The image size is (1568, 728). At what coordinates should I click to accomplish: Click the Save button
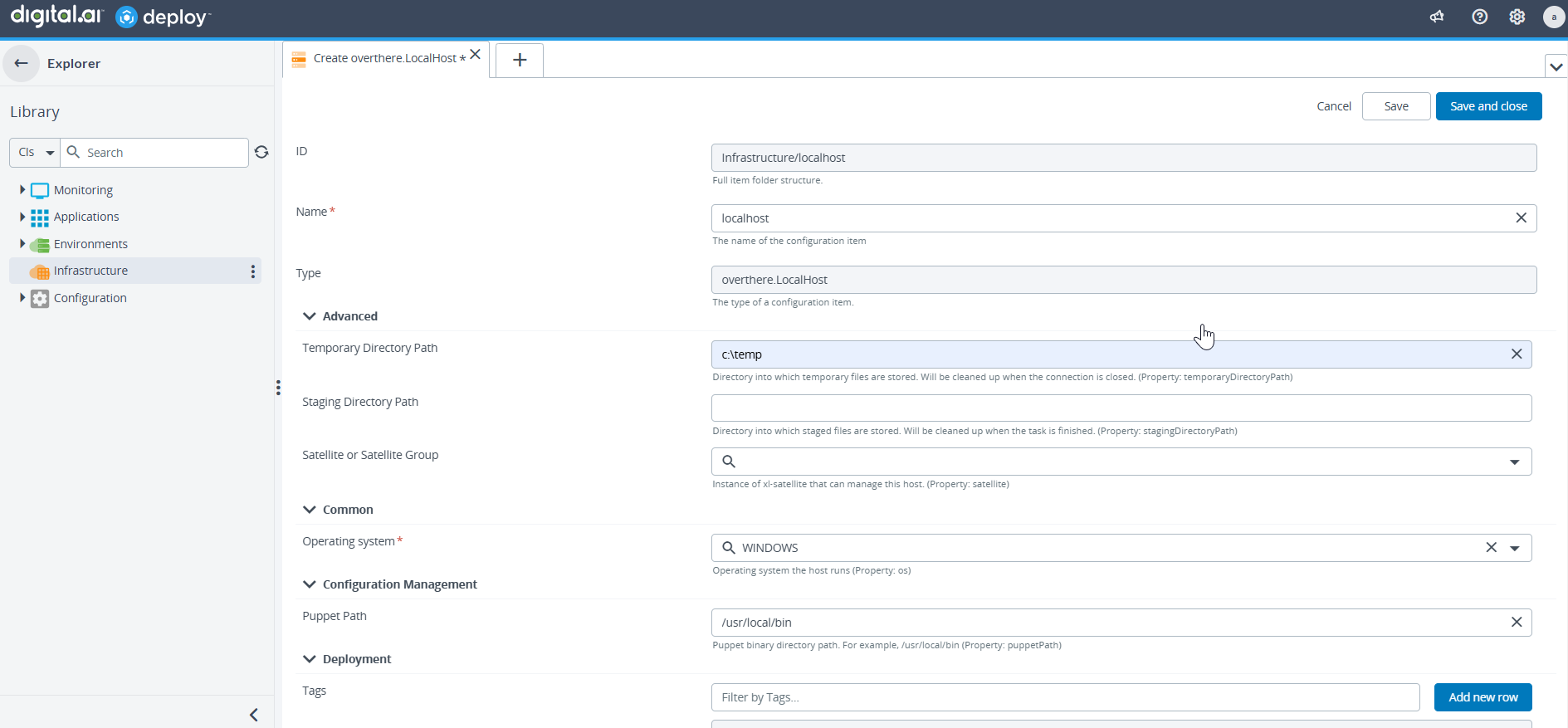pyautogui.click(x=1396, y=106)
